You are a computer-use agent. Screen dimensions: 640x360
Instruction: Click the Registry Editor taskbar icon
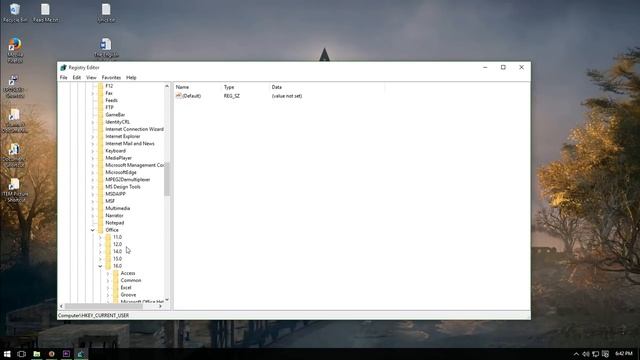[x=81, y=354]
